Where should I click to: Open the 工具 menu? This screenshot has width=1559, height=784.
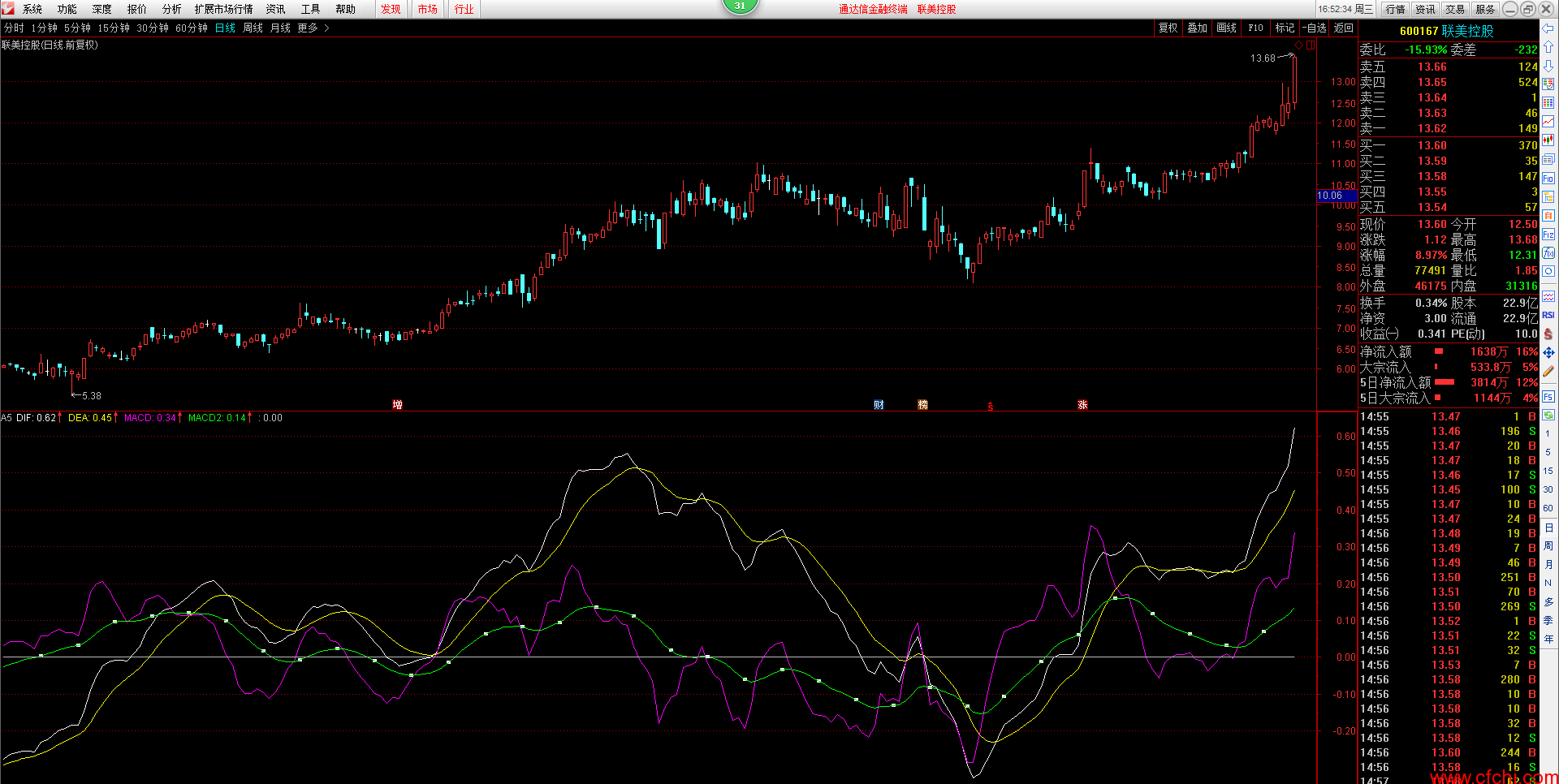tap(310, 9)
